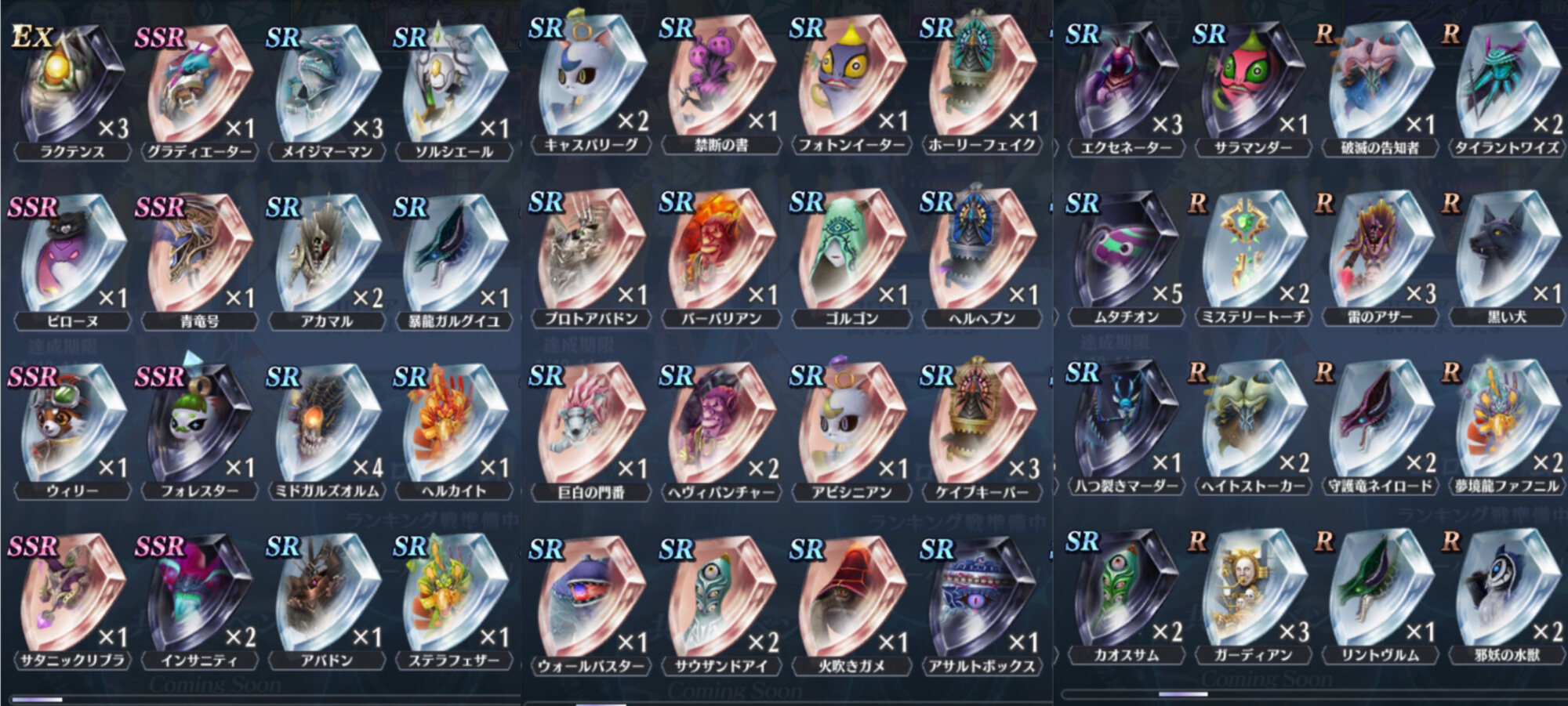This screenshot has height=706, width=1568.
Task: Click the サタニックリブラ name label
Action: click(72, 661)
